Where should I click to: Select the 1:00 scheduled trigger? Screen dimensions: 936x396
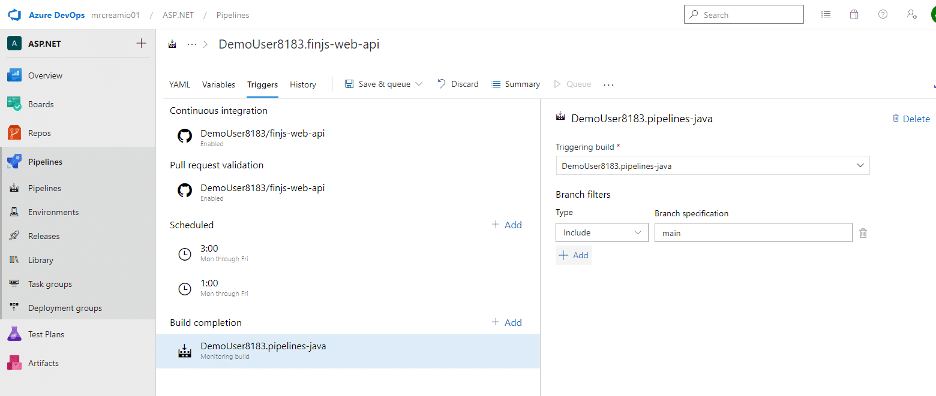coord(348,288)
